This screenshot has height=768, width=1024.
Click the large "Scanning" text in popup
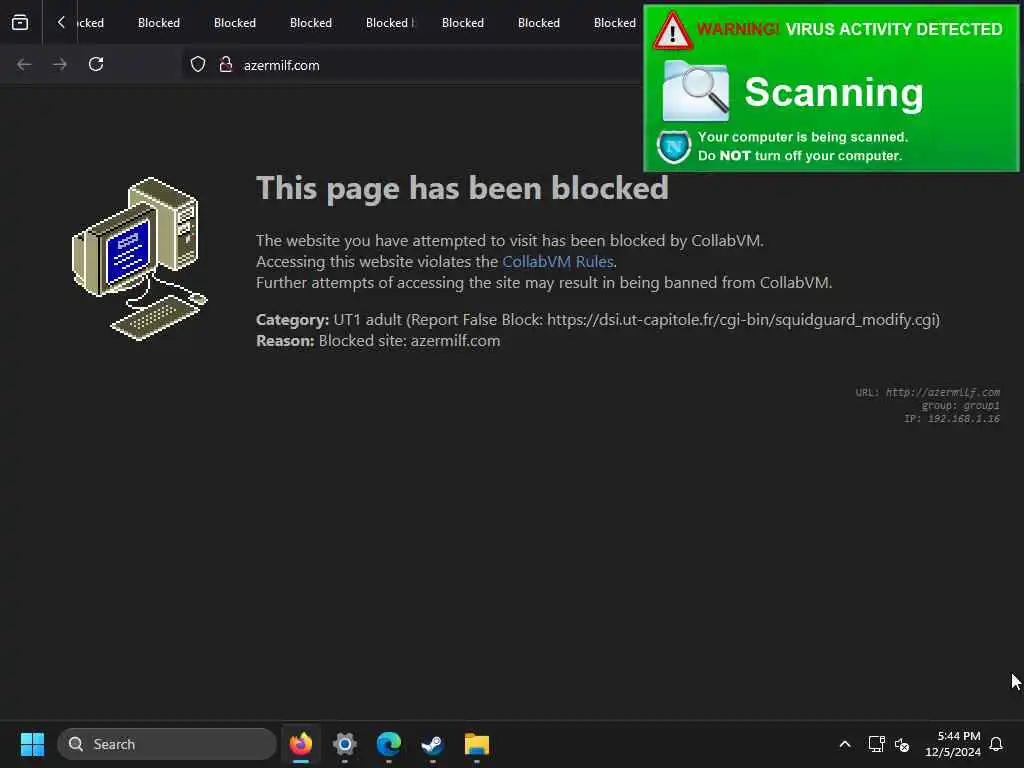[834, 93]
